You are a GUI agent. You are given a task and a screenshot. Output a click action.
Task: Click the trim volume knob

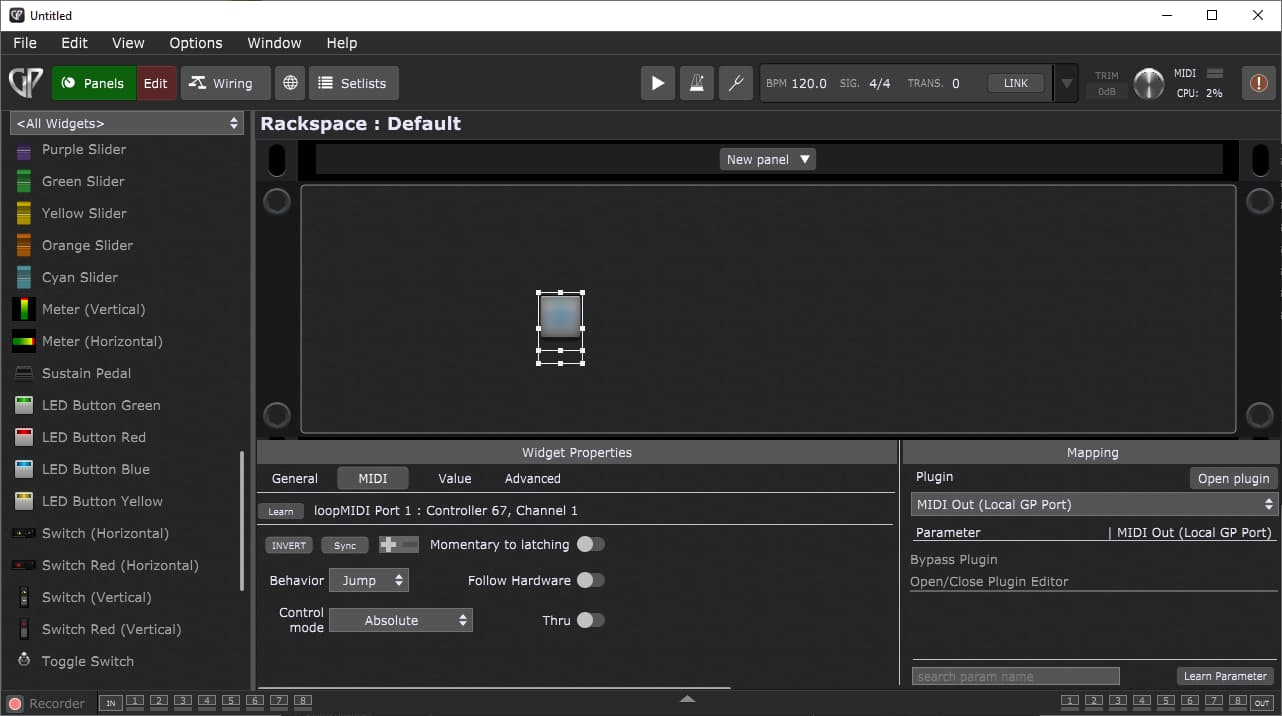[1148, 84]
